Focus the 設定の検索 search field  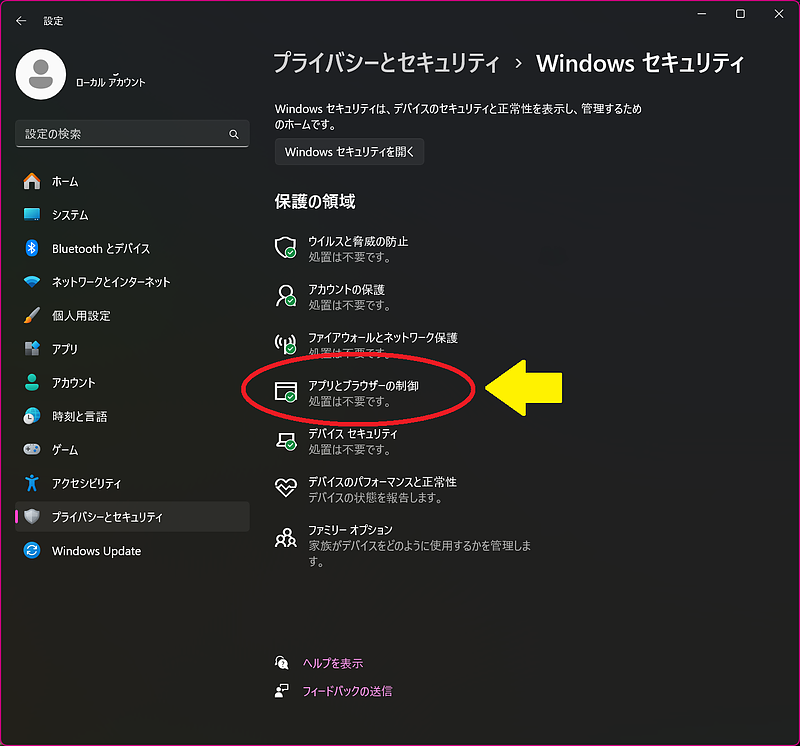(120, 134)
